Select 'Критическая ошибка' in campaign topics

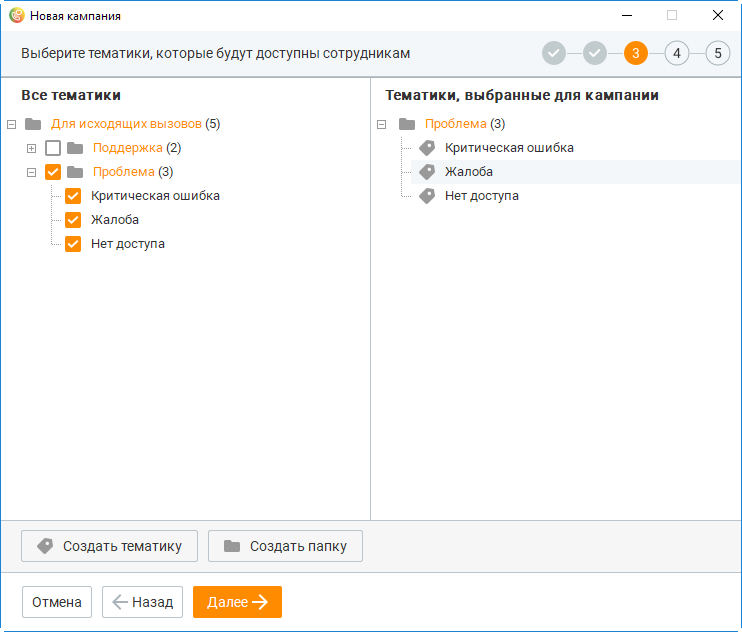[509, 148]
